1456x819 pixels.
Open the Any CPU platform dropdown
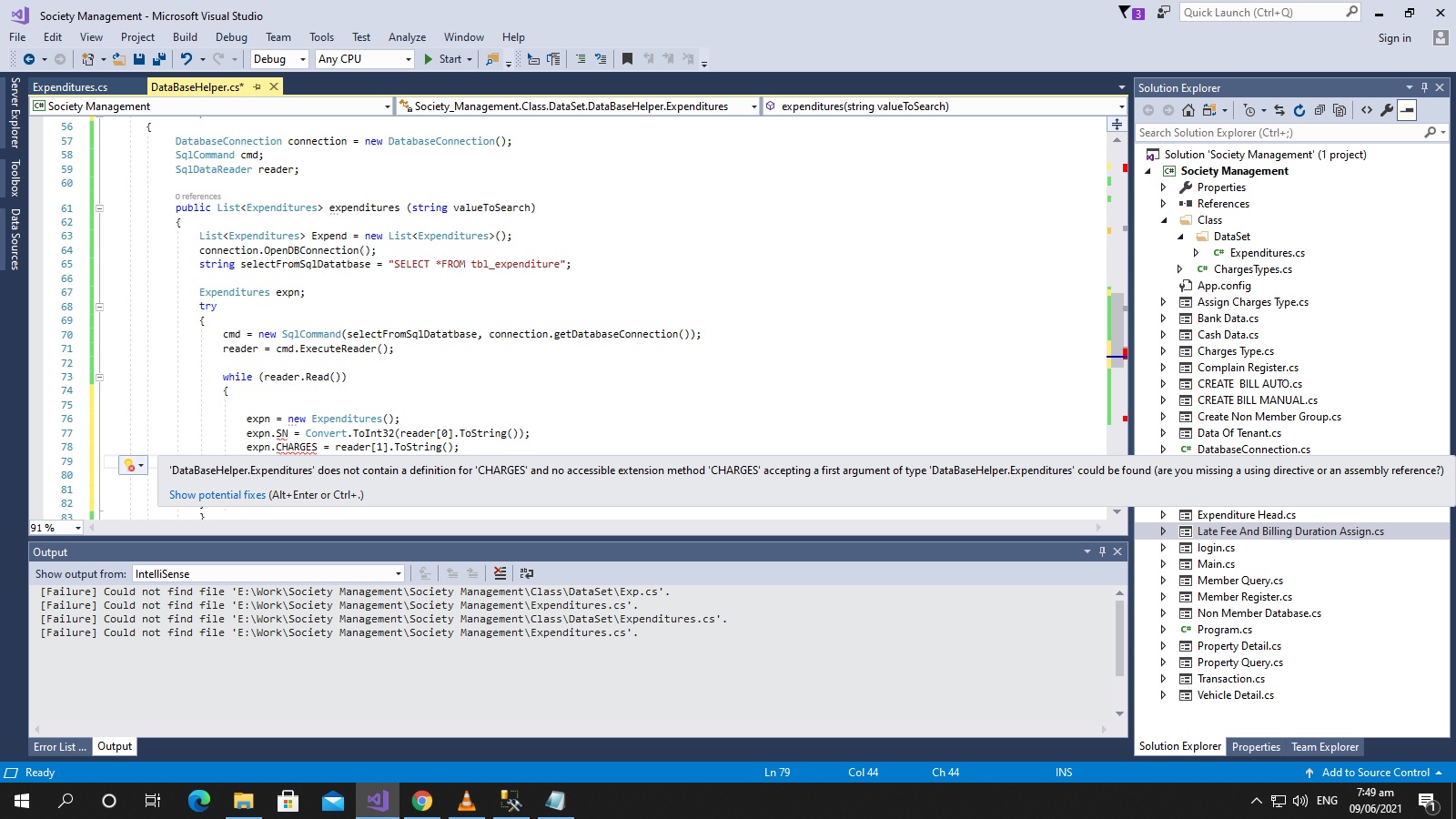tap(364, 59)
